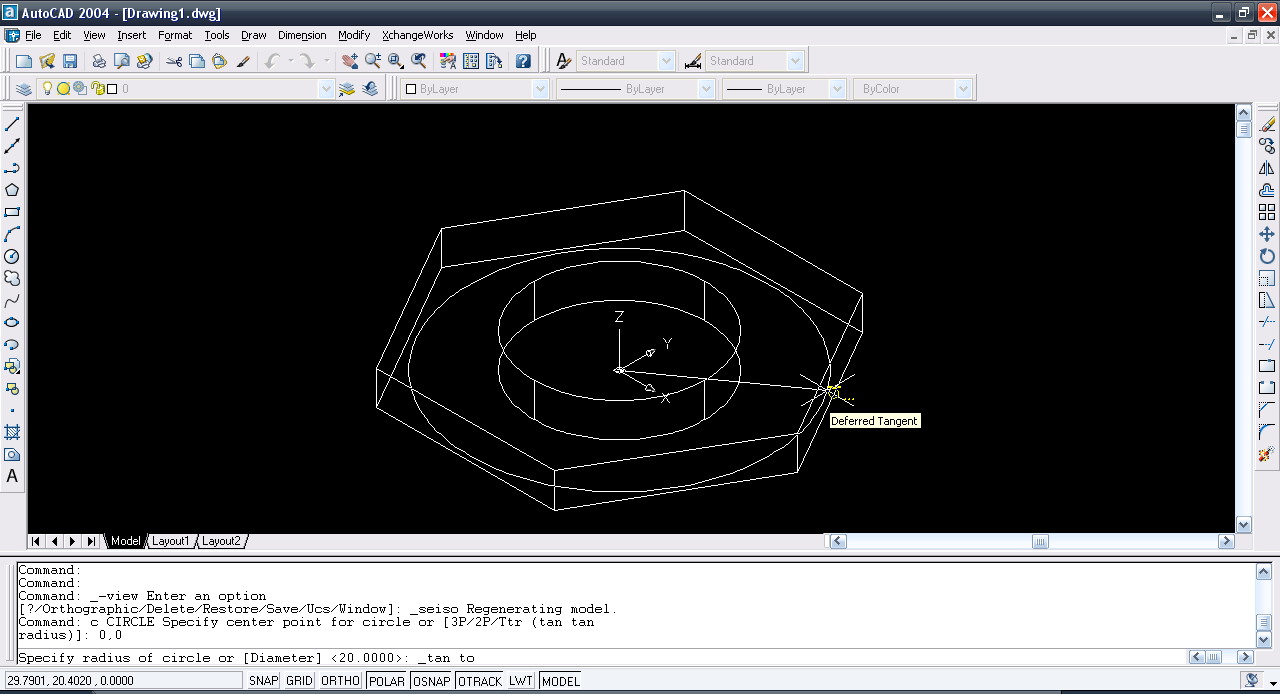The image size is (1280, 694).
Task: Select the Trim modify tool
Action: (x=1267, y=322)
